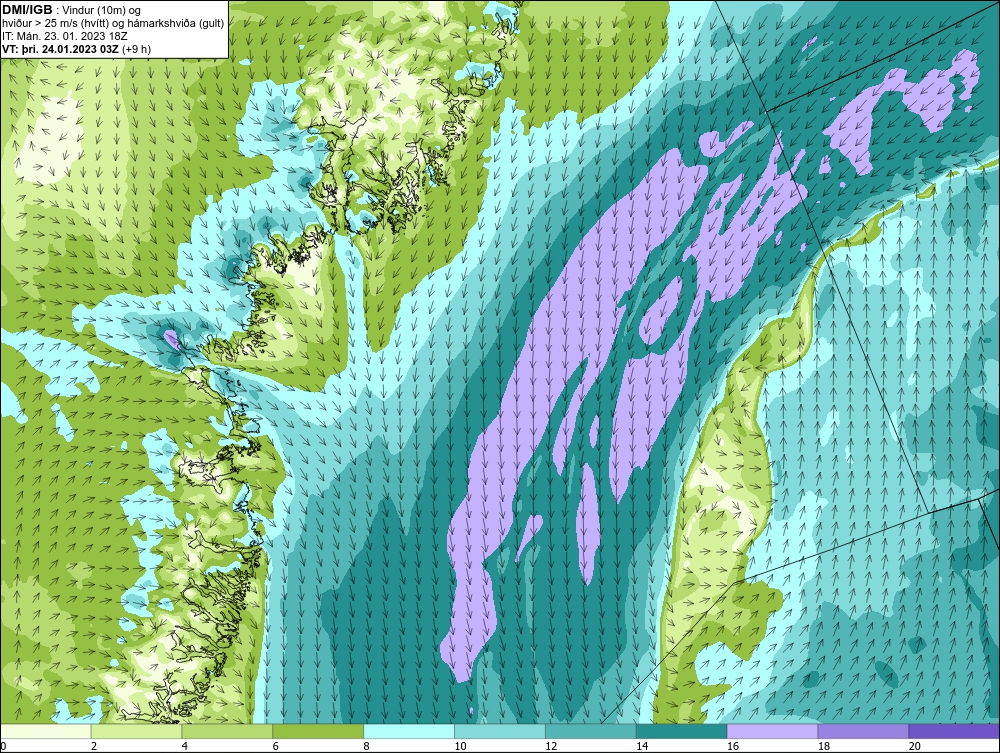Click the legend label '4'
The height and width of the screenshot is (753, 1000).
(184, 746)
